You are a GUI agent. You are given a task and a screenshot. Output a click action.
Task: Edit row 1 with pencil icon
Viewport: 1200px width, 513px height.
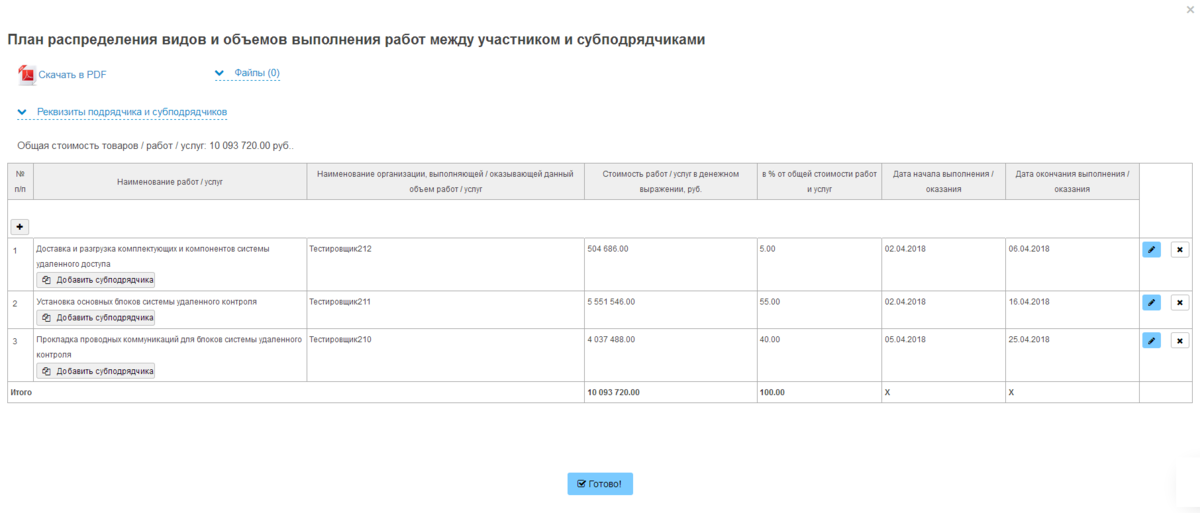point(1151,249)
